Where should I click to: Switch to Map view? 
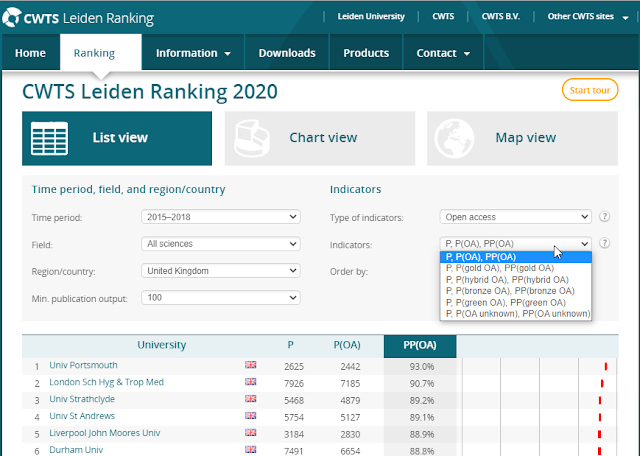click(522, 138)
